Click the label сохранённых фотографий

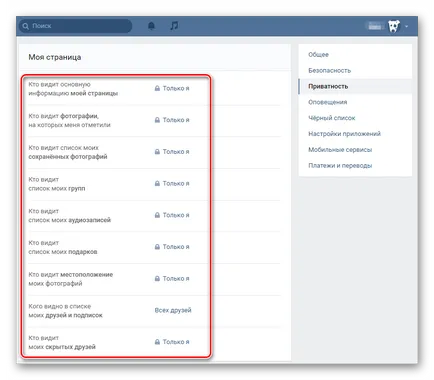click(x=68, y=157)
